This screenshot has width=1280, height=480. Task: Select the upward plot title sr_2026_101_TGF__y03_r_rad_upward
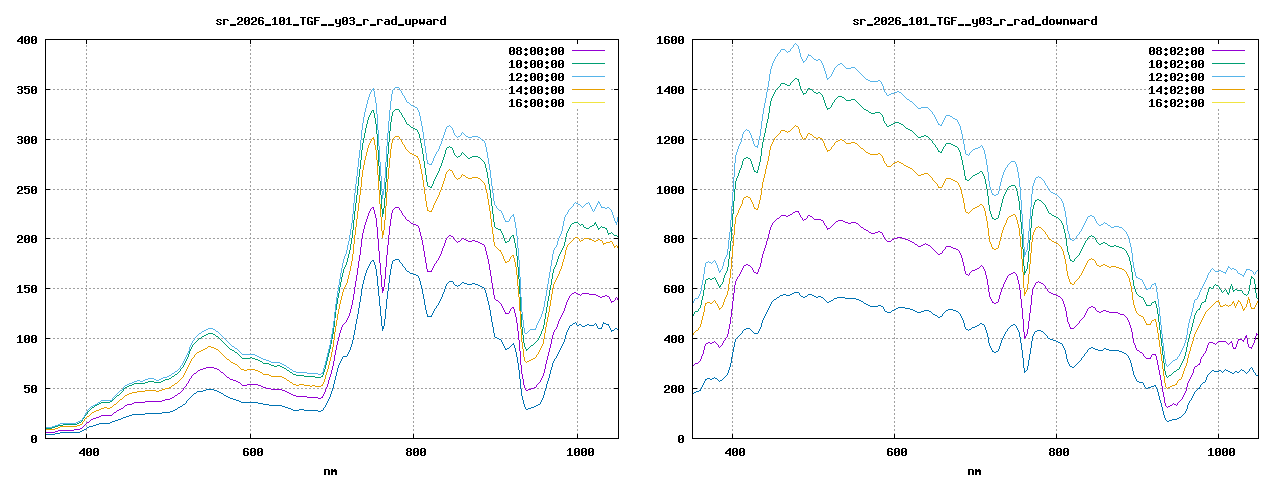pos(331,21)
